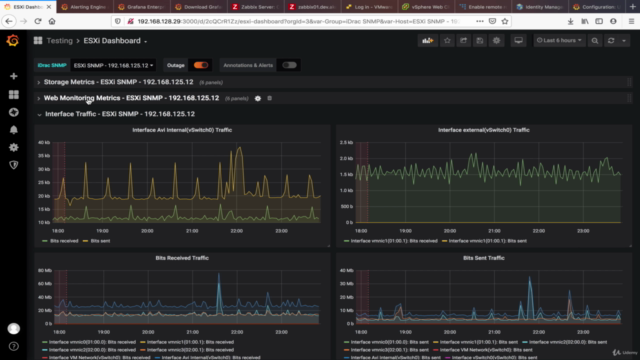Open the Configuration gear in sidebar
640x360 pixels.
click(13, 147)
